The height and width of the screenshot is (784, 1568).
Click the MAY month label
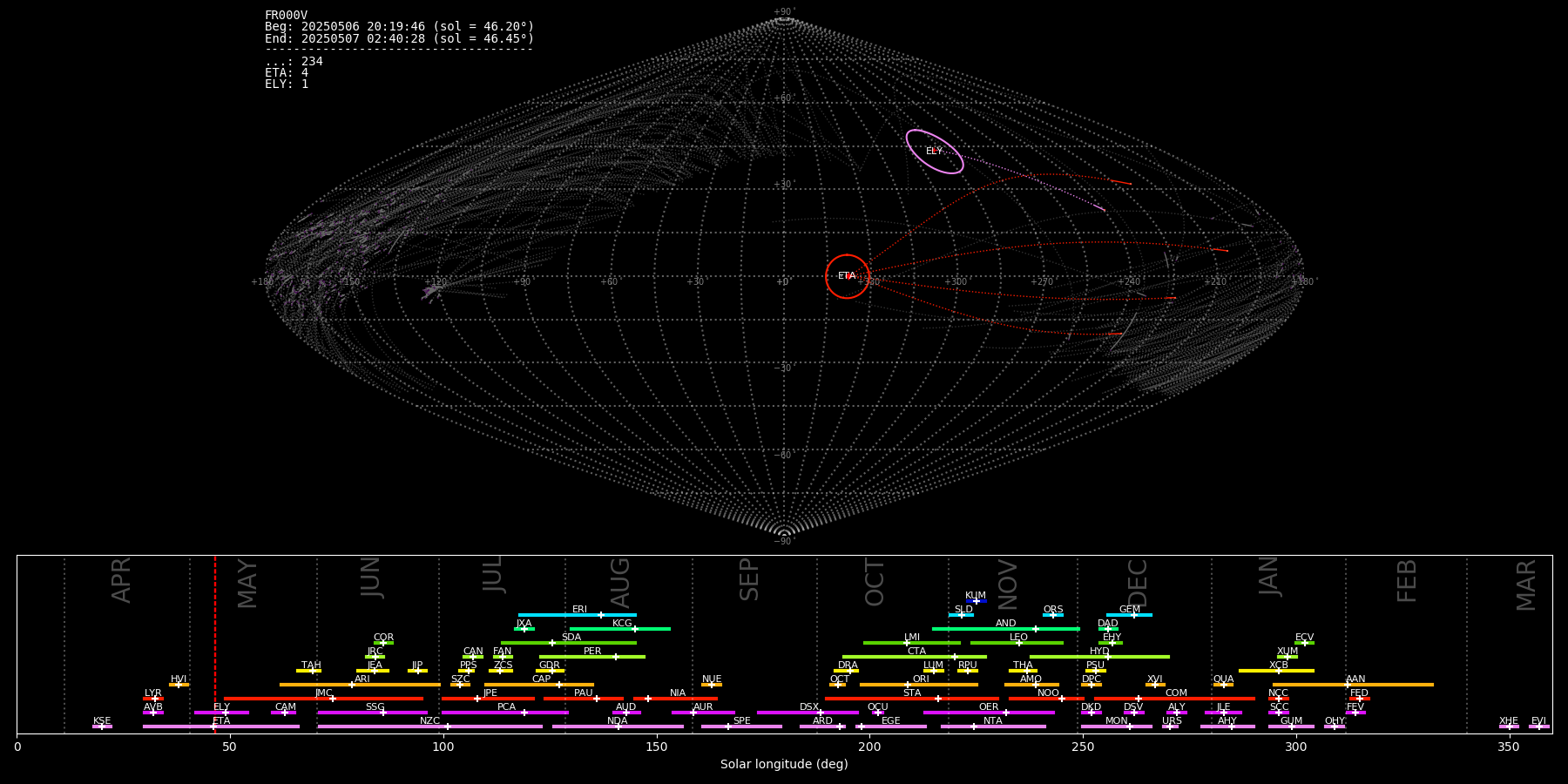248,584
